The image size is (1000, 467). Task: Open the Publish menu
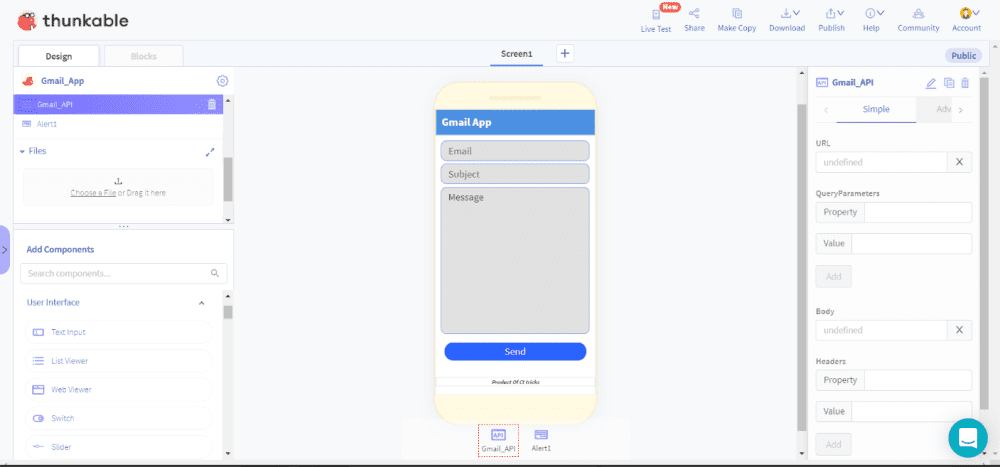pos(832,20)
